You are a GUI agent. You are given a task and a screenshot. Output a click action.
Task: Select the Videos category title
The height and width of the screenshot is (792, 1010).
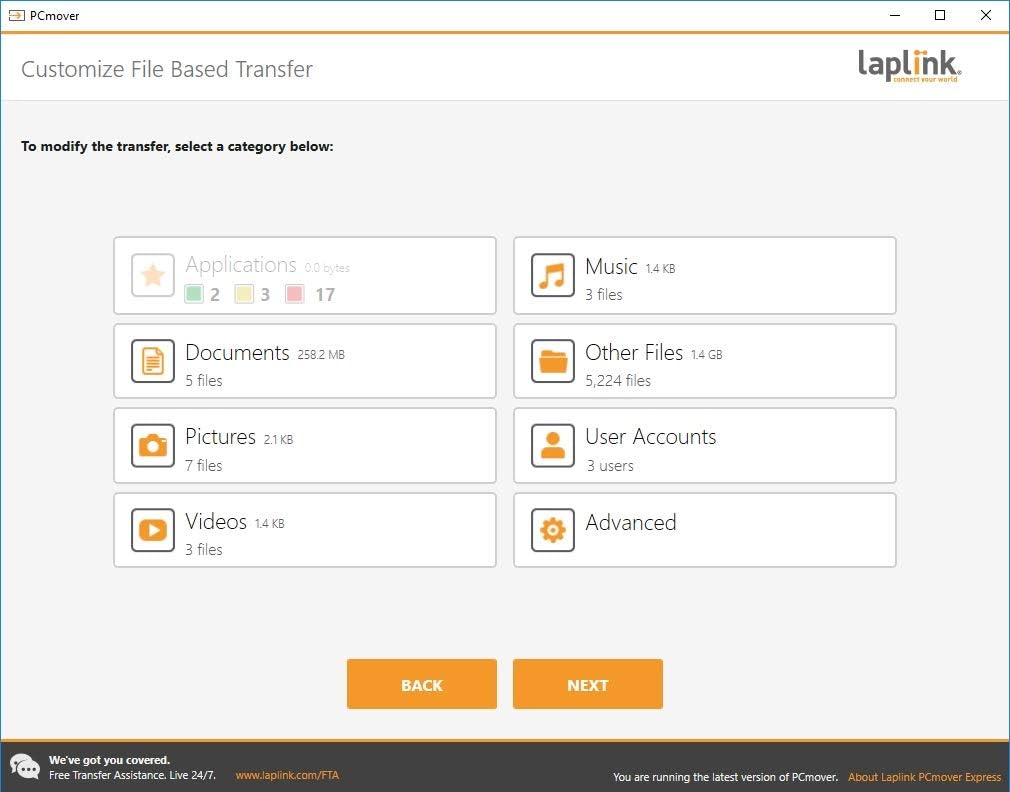[216, 522]
